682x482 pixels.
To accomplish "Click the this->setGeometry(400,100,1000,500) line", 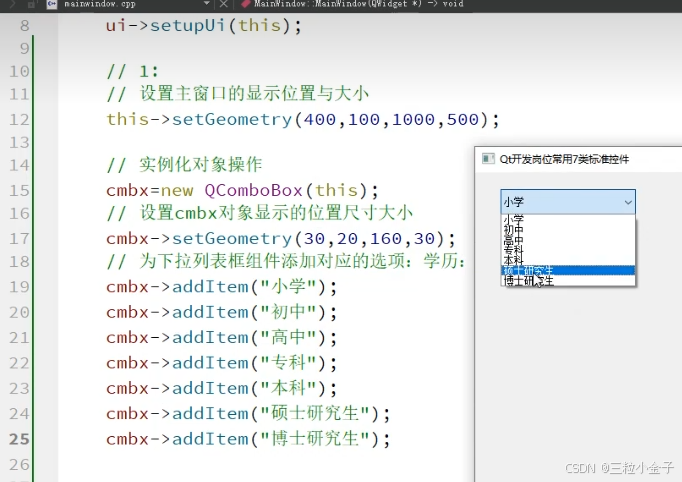I will click(303, 119).
